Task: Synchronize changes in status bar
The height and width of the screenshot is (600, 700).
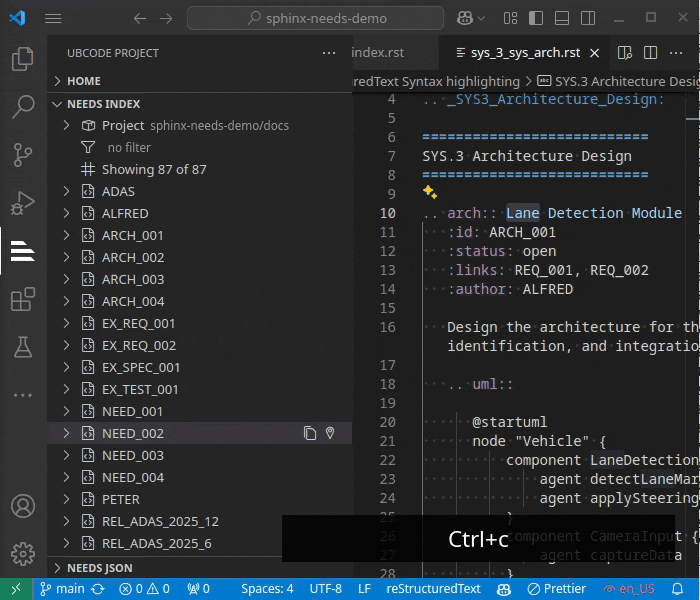Action: [98, 589]
